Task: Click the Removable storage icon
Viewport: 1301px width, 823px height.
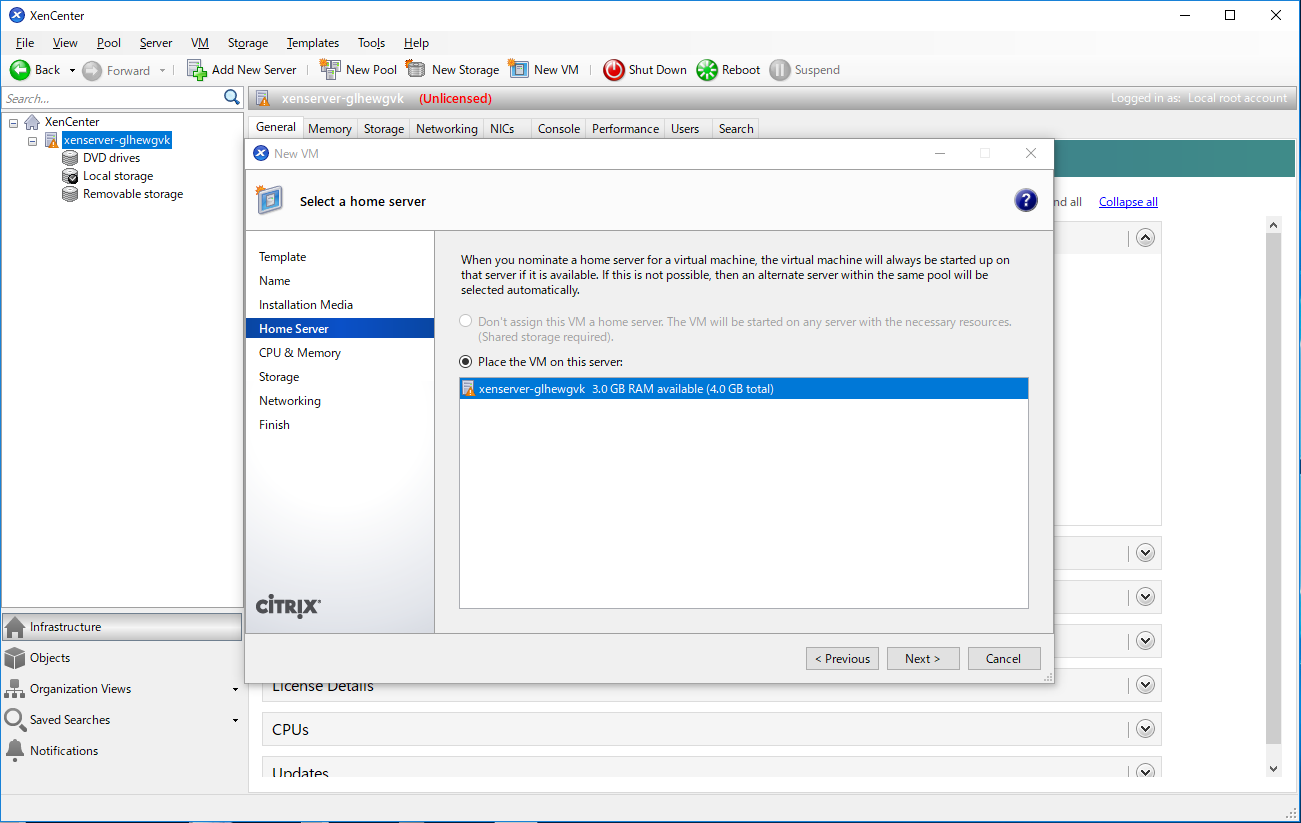Action: click(x=70, y=194)
